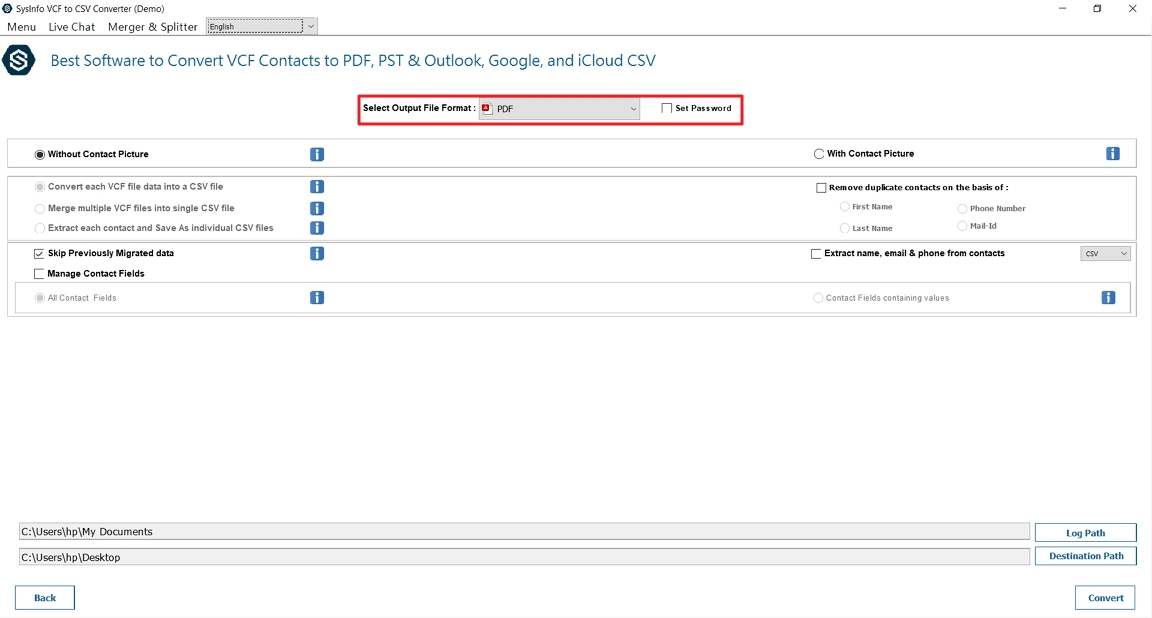Restore down the converter window
Image resolution: width=1152 pixels, height=618 pixels.
(x=1097, y=9)
